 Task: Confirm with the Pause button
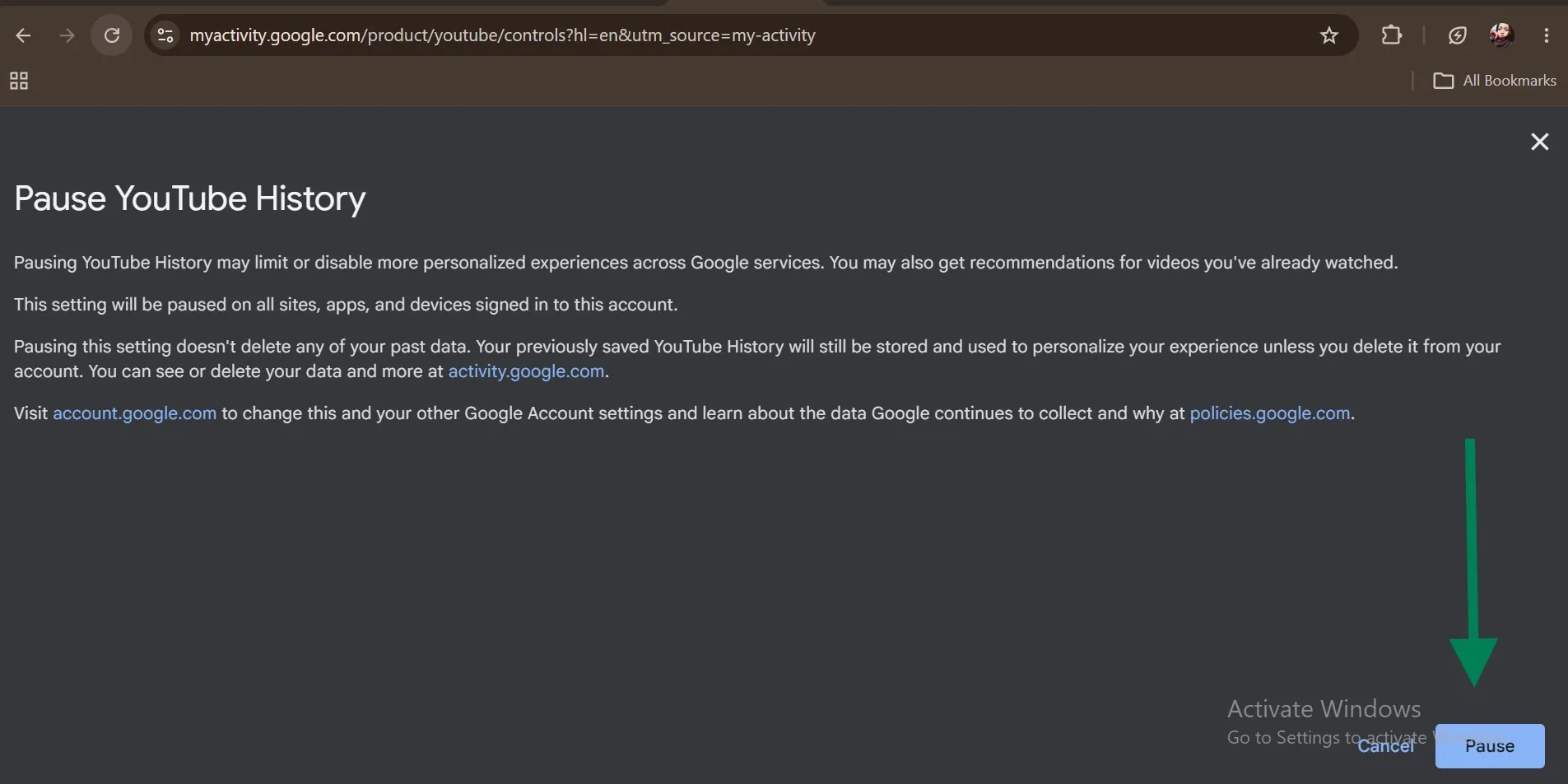pyautogui.click(x=1490, y=746)
